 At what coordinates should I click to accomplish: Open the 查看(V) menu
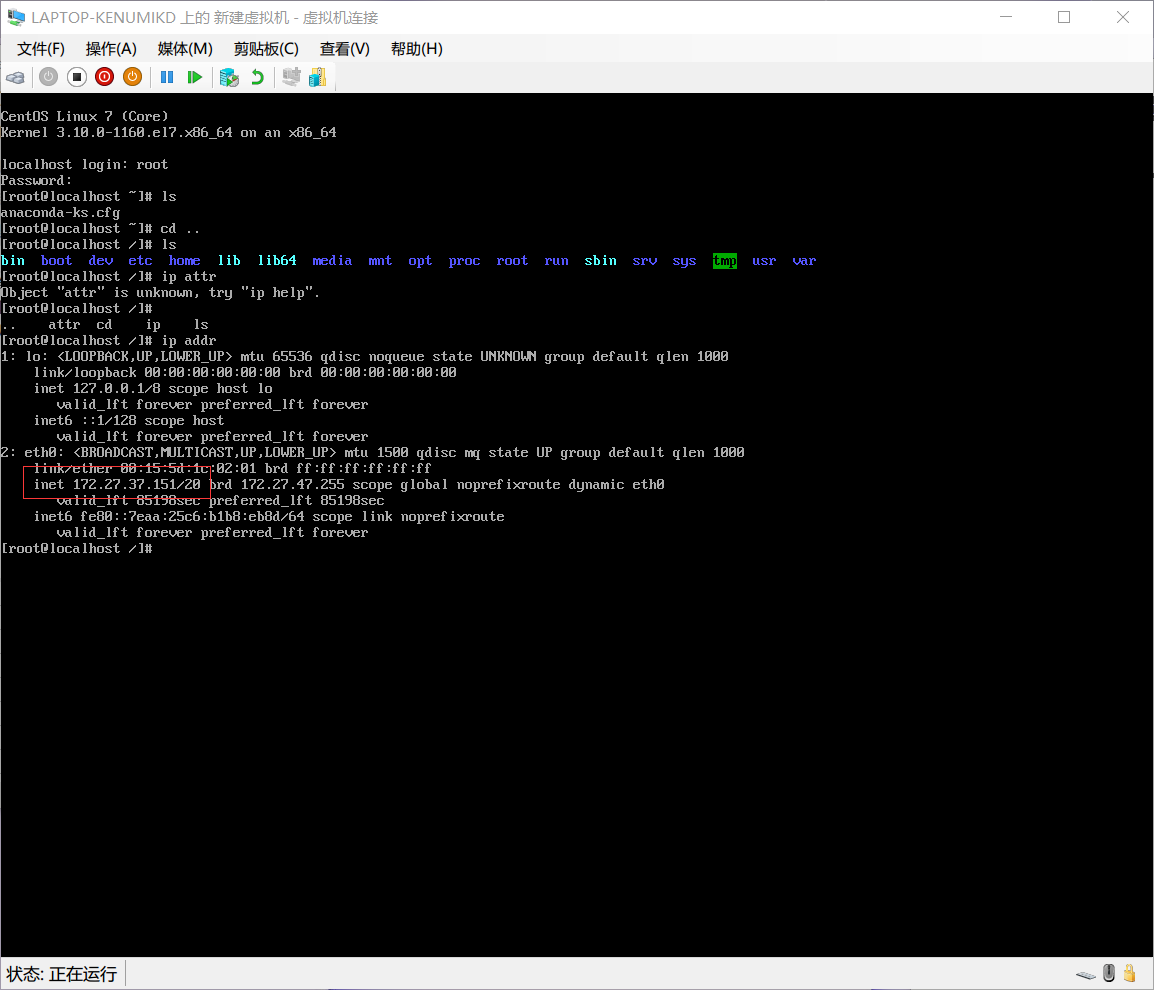344,49
